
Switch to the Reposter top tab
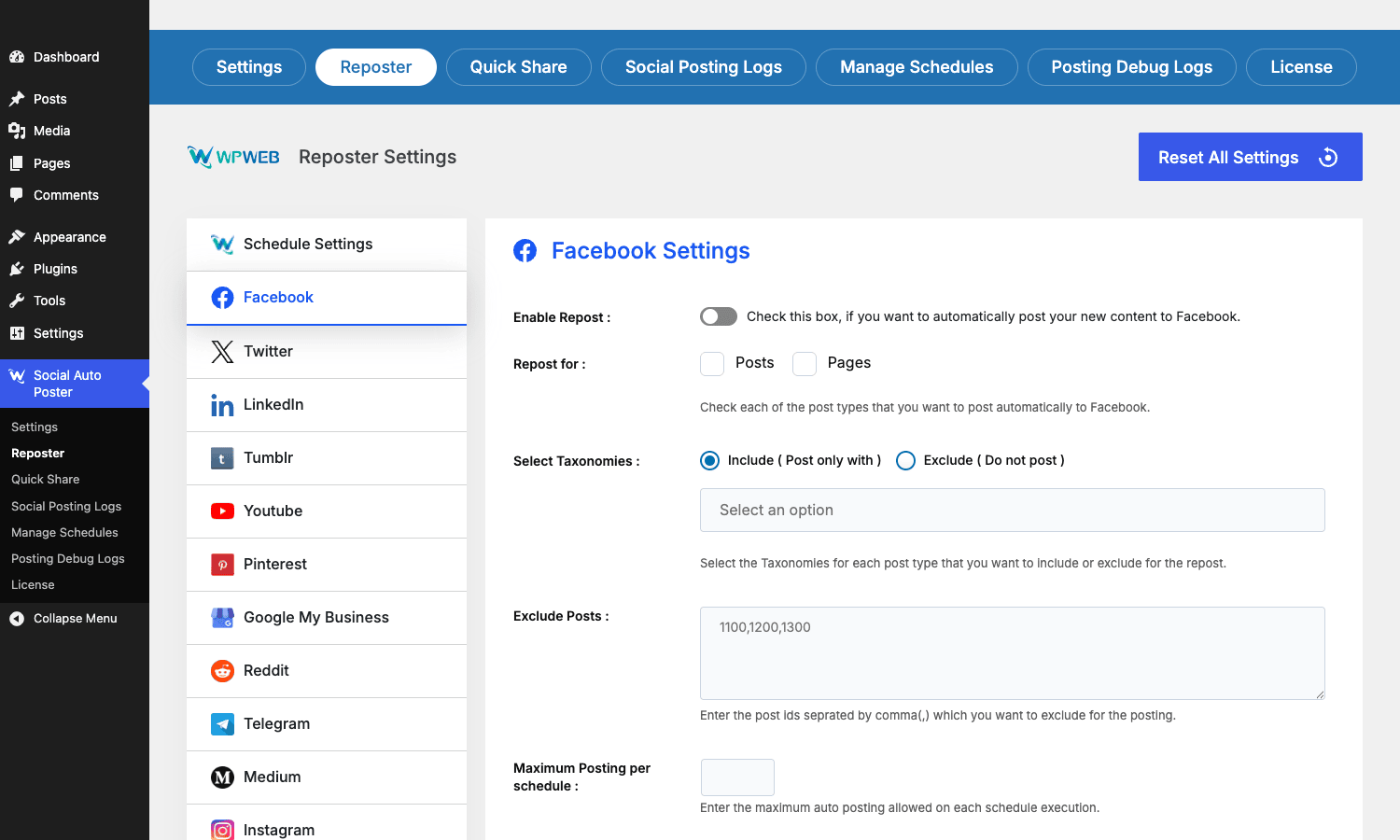tap(376, 67)
